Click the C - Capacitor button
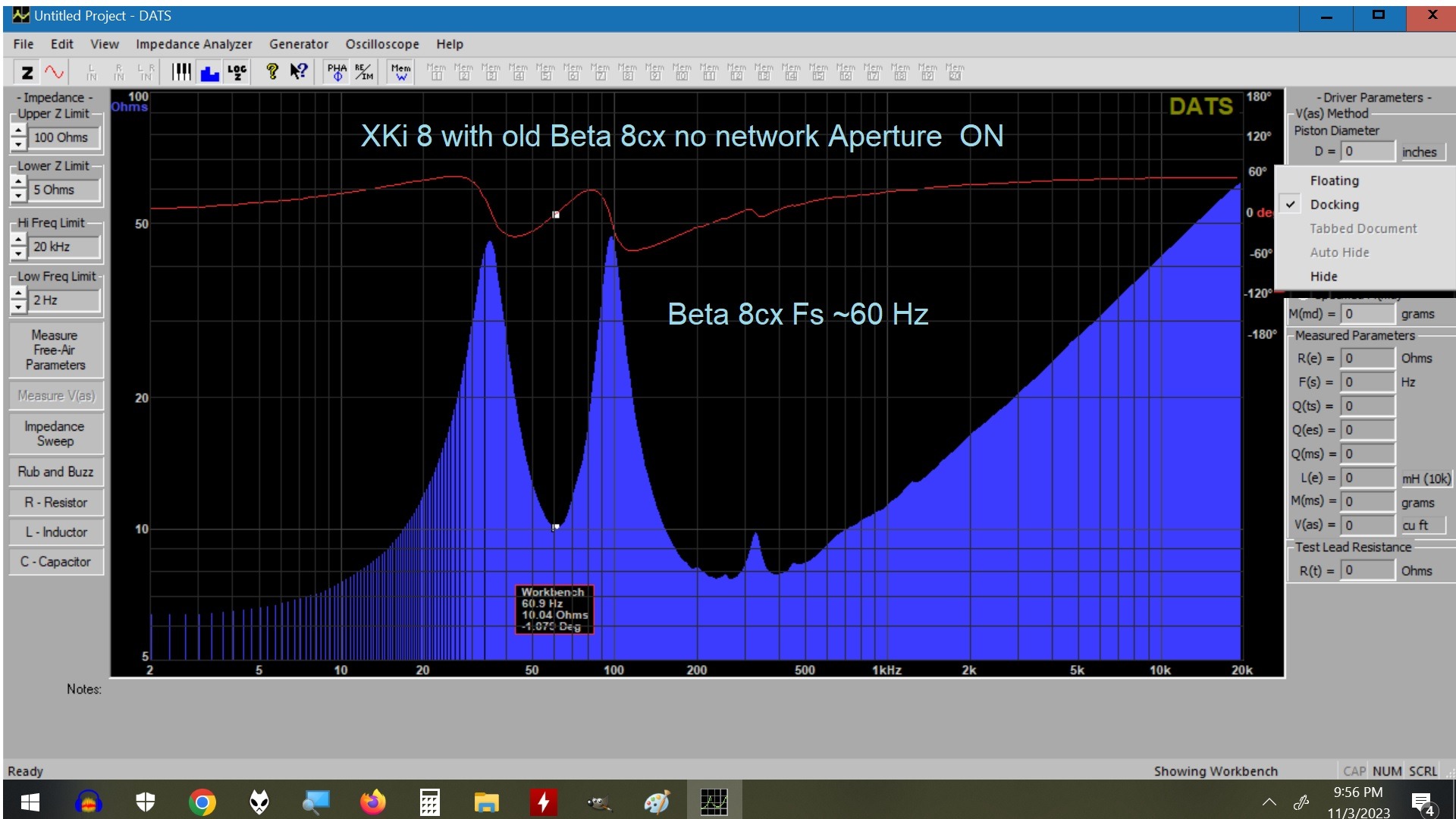Image resolution: width=1456 pixels, height=819 pixels. pyautogui.click(x=55, y=561)
